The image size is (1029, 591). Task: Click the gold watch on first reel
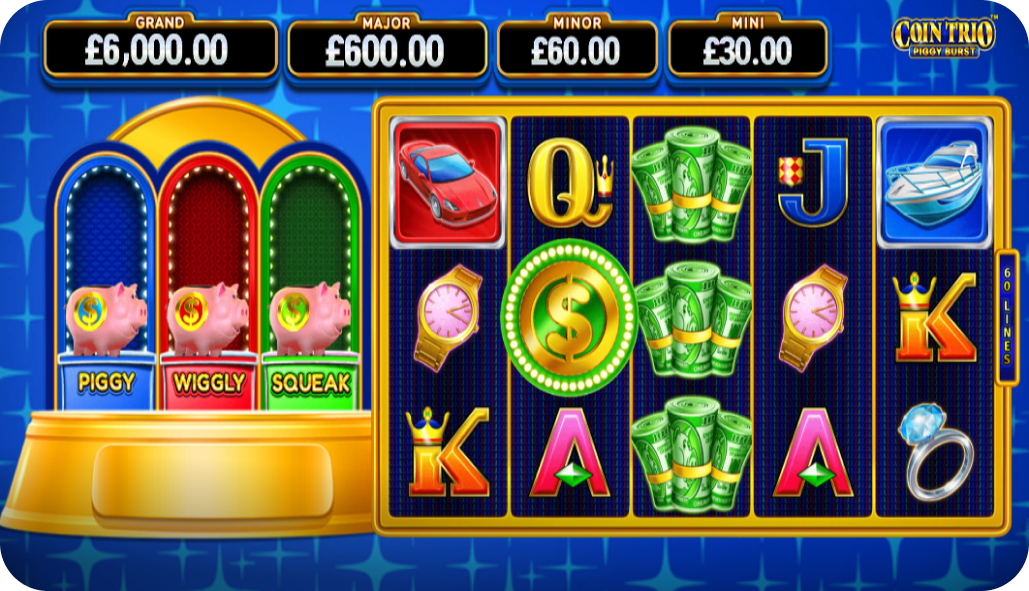coord(448,317)
